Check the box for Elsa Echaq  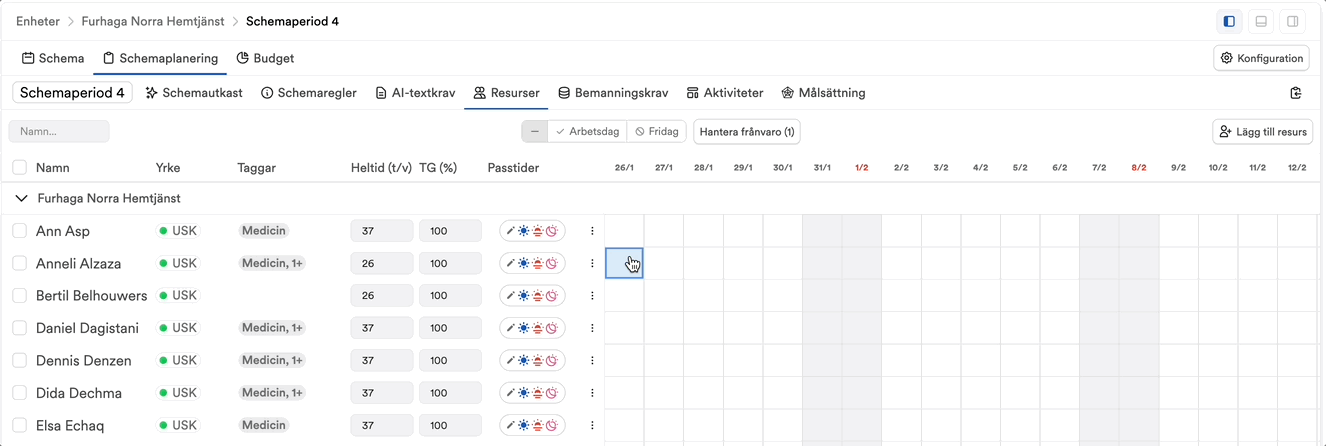tap(19, 426)
